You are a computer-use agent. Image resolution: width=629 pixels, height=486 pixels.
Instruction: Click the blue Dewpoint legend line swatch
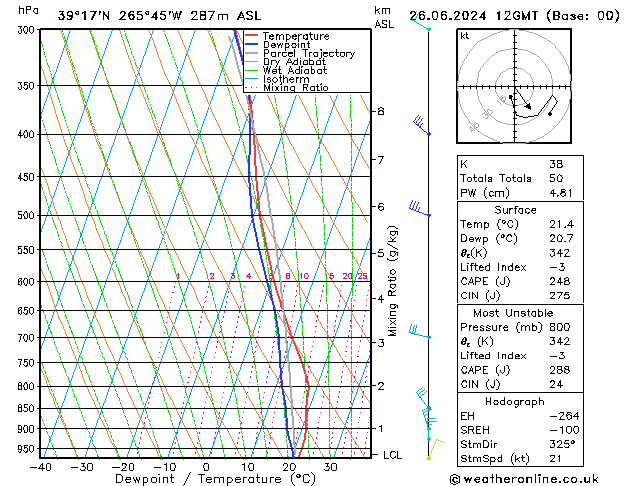(252, 45)
